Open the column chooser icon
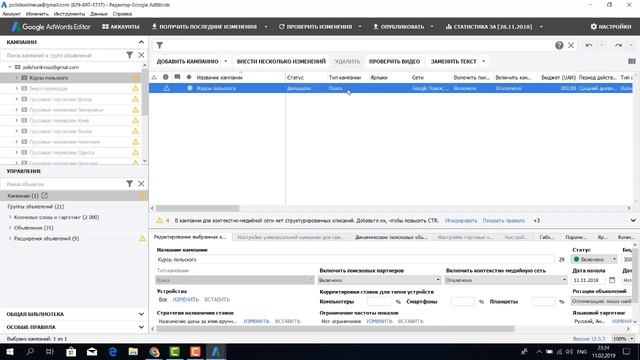This screenshot has width=640, height=360. (631, 61)
